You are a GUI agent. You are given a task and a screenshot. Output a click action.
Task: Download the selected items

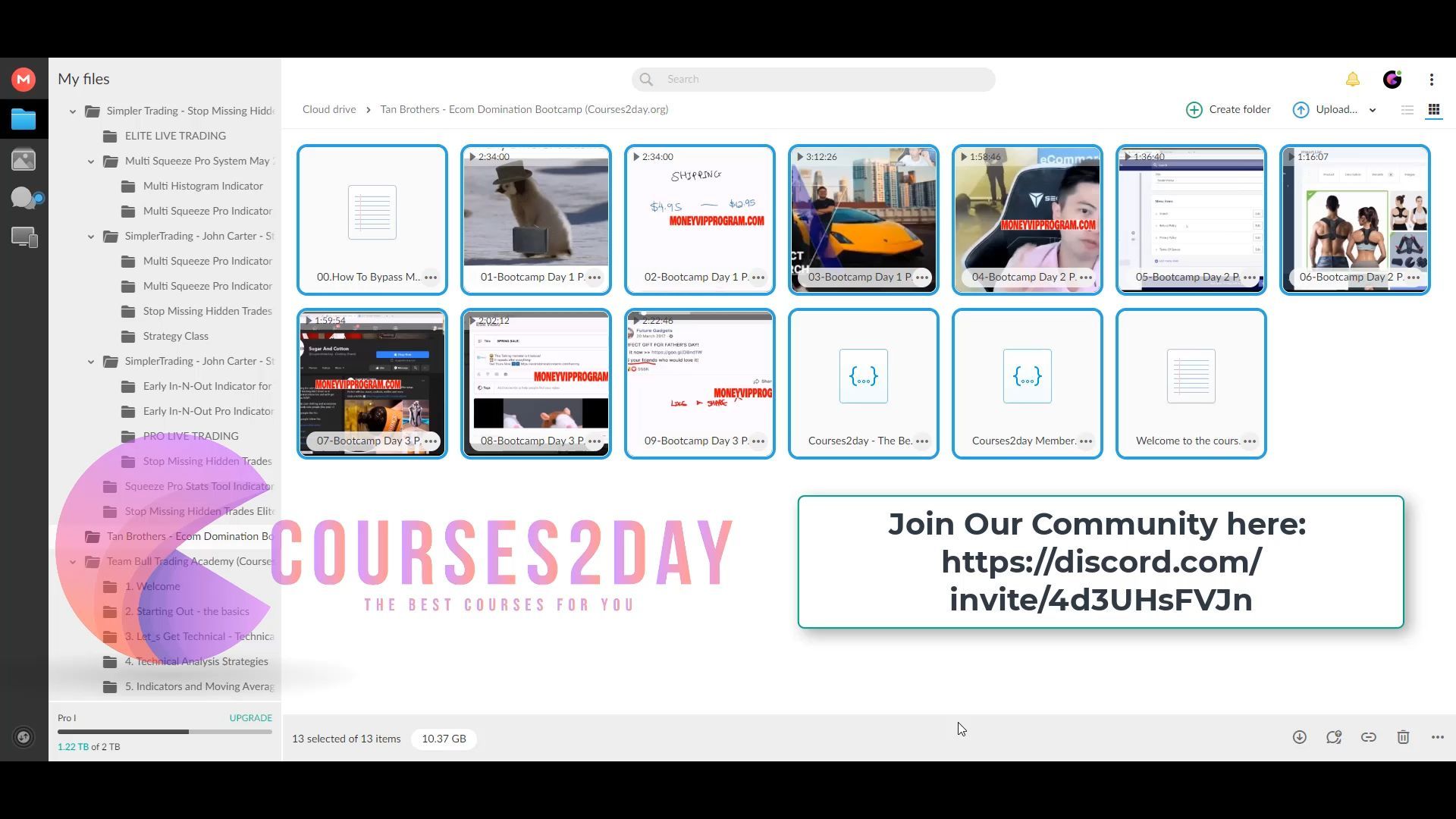[1300, 737]
